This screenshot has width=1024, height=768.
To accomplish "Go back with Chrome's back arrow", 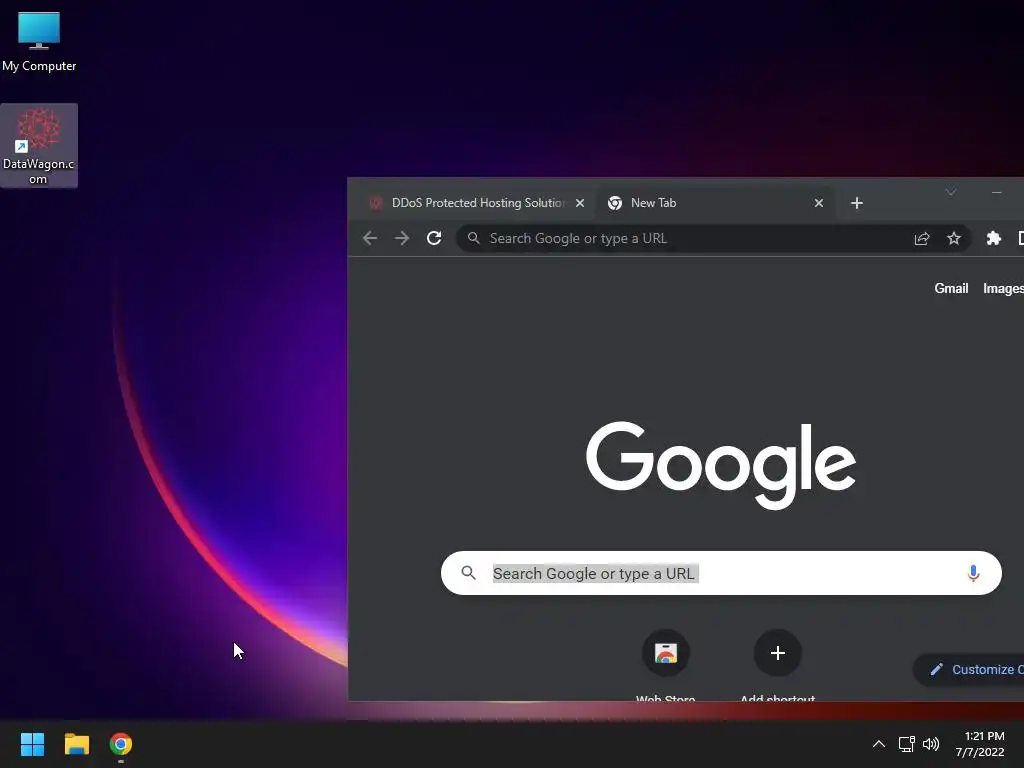I will coord(370,238).
